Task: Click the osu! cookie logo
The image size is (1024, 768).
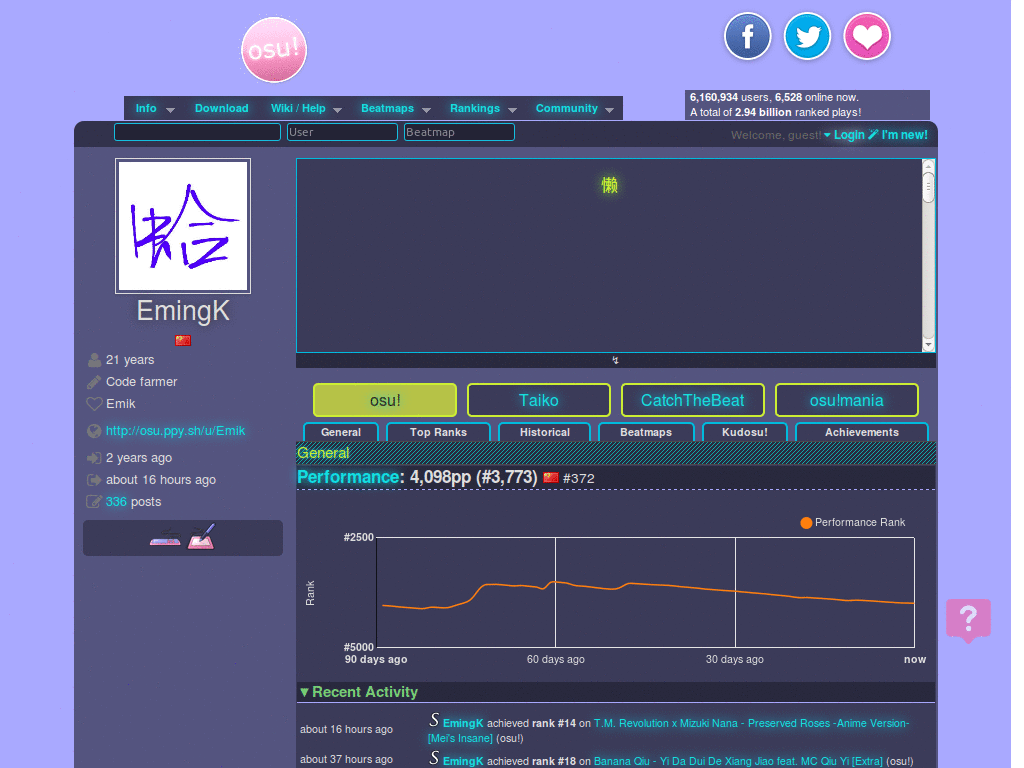Action: (x=273, y=49)
